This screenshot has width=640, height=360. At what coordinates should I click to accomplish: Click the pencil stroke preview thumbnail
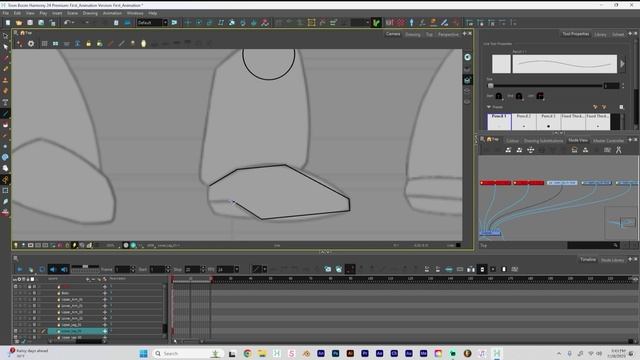[564, 64]
